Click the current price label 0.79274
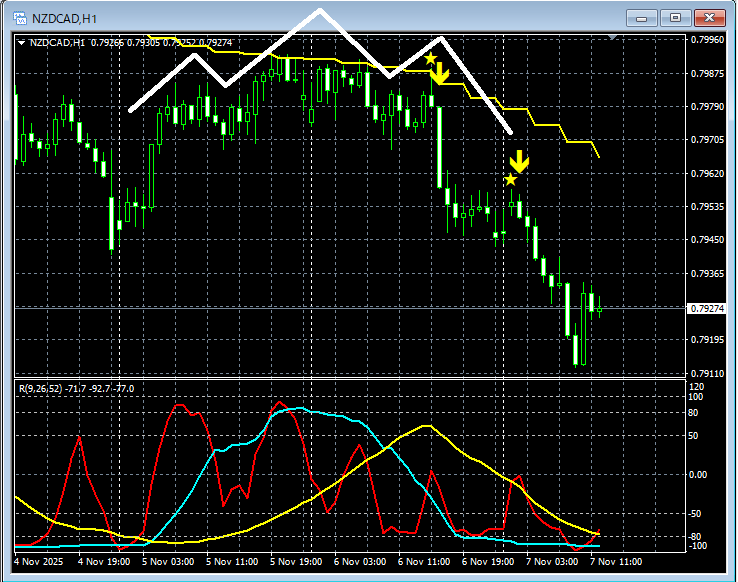 [x=707, y=309]
